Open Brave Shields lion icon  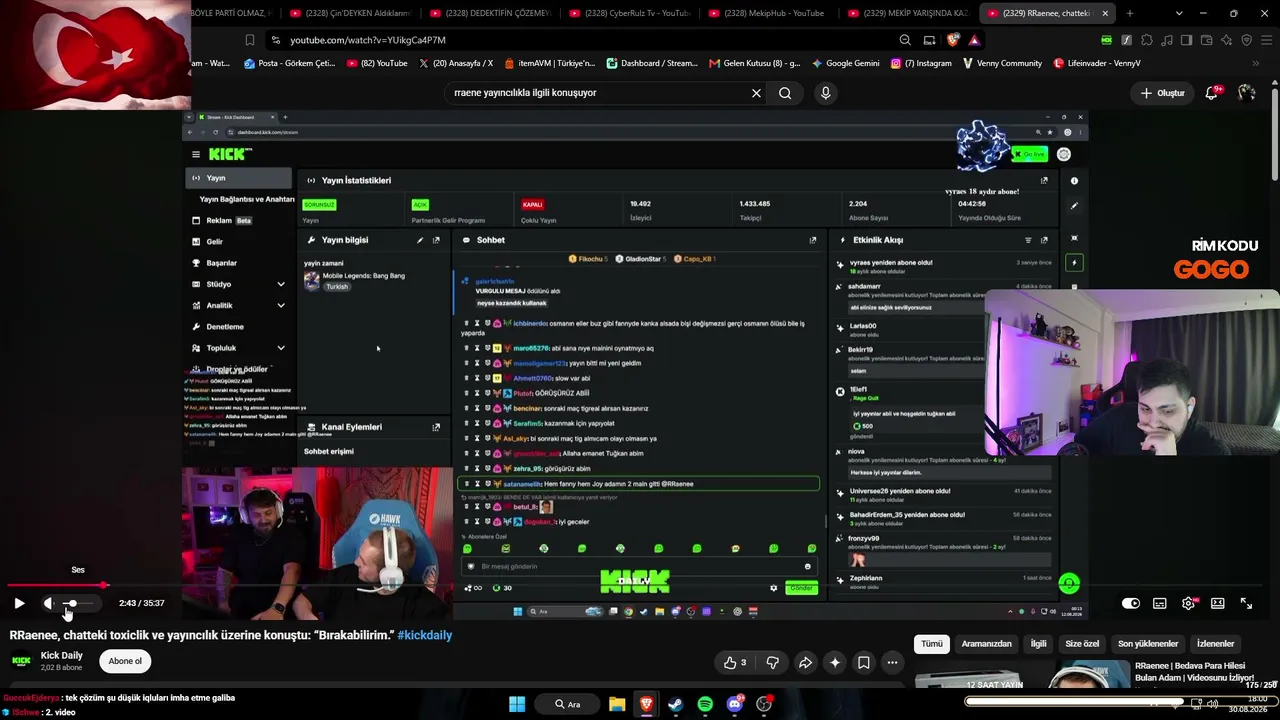click(953, 40)
